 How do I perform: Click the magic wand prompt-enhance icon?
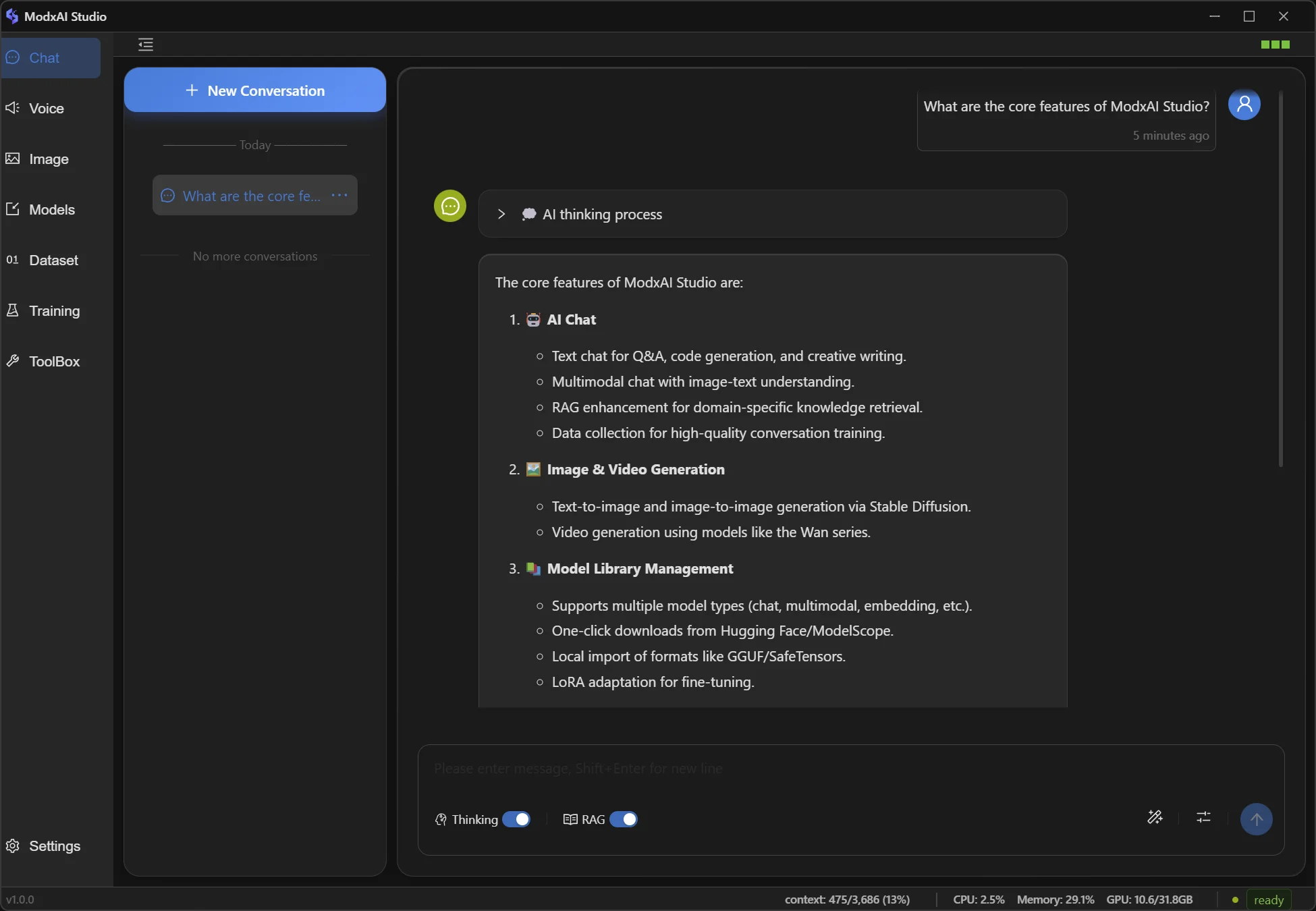coord(1155,818)
